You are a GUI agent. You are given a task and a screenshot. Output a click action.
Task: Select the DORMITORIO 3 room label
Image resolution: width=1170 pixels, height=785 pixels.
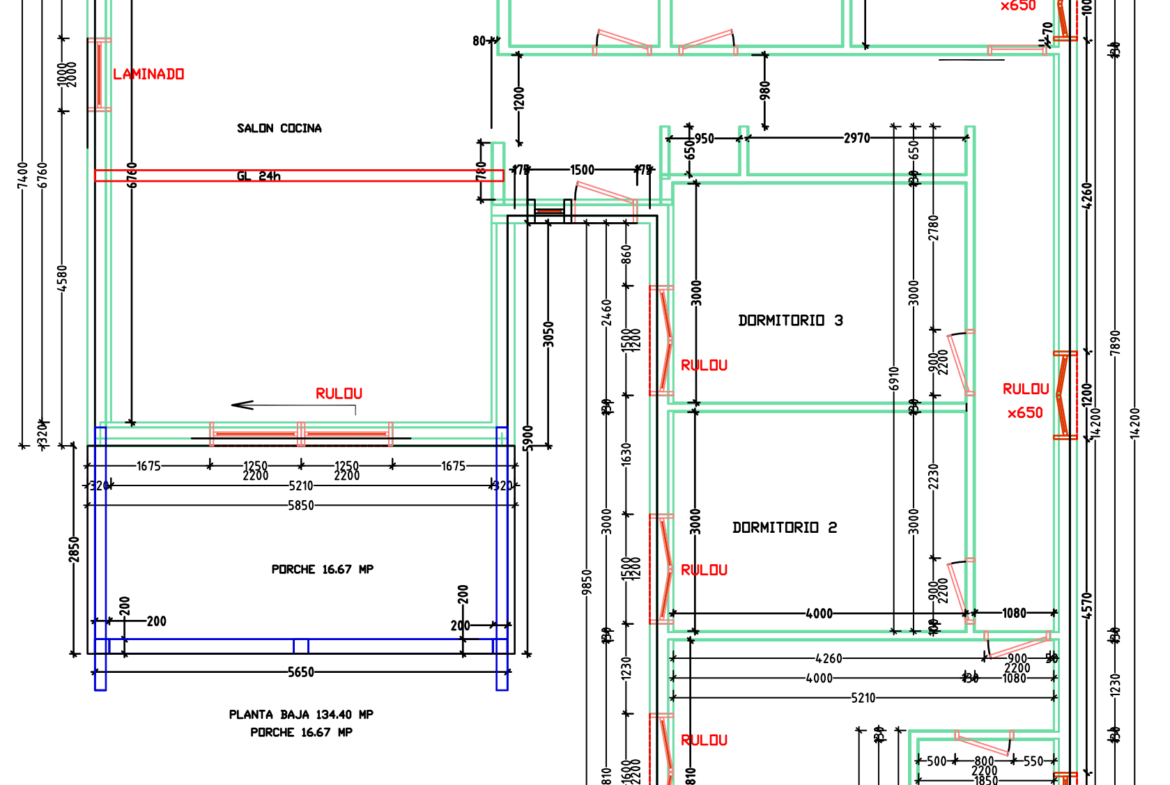(790, 321)
